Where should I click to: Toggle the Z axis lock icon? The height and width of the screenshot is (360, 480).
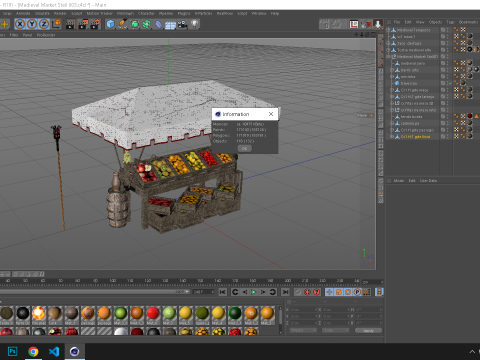click(44, 24)
